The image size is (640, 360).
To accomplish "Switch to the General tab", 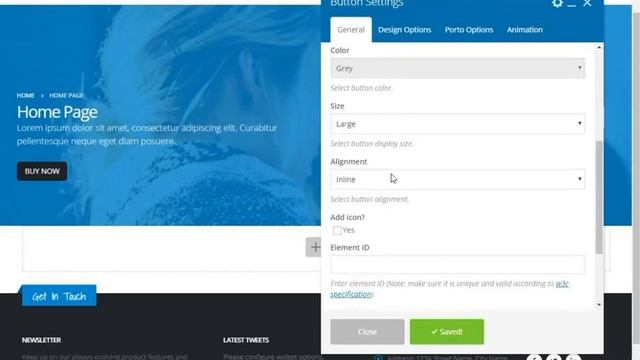I will [351, 29].
